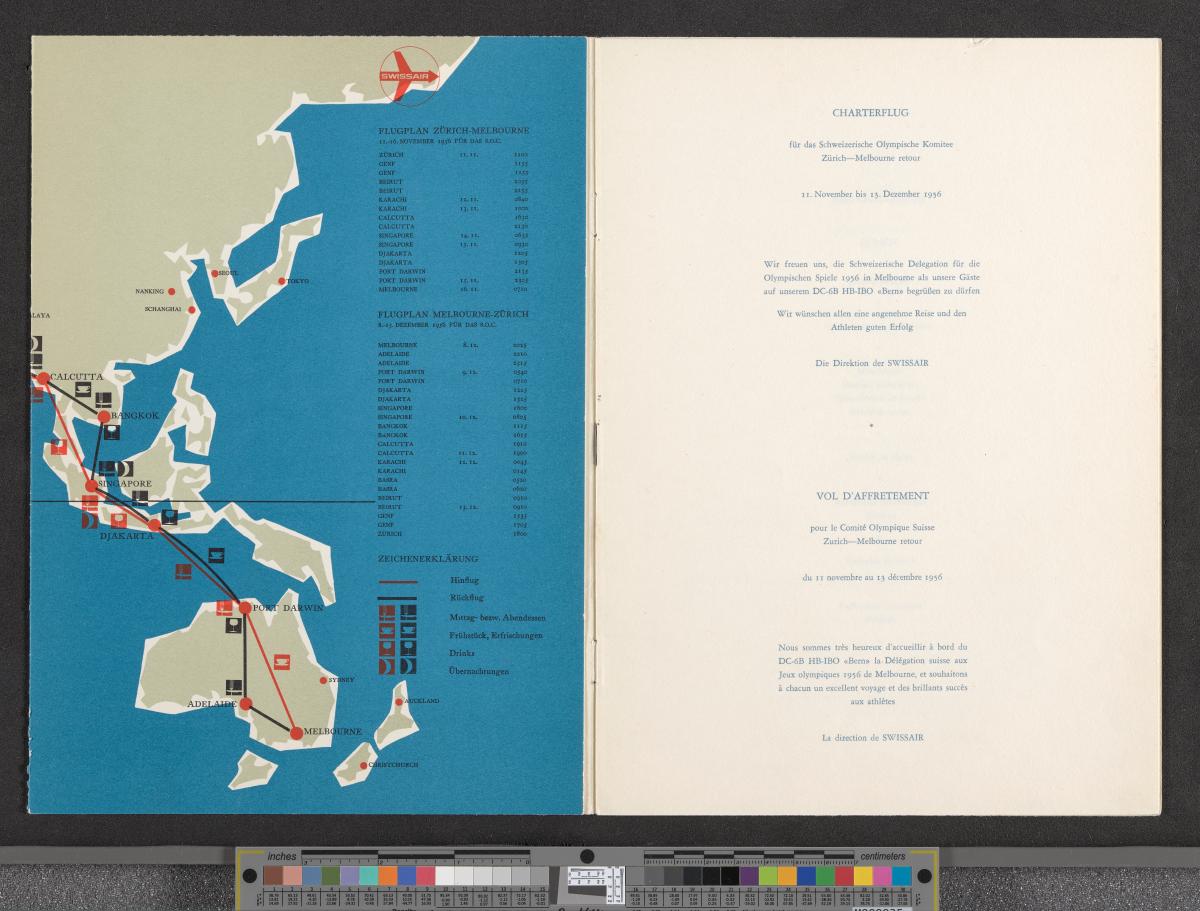Click the black Drinks glass legend icon
Image resolution: width=1200 pixels, height=911 pixels.
click(x=408, y=648)
